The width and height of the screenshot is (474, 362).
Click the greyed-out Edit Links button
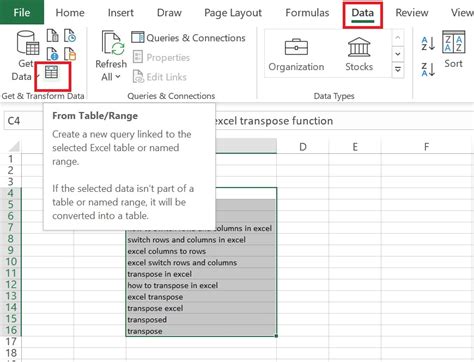click(160, 77)
